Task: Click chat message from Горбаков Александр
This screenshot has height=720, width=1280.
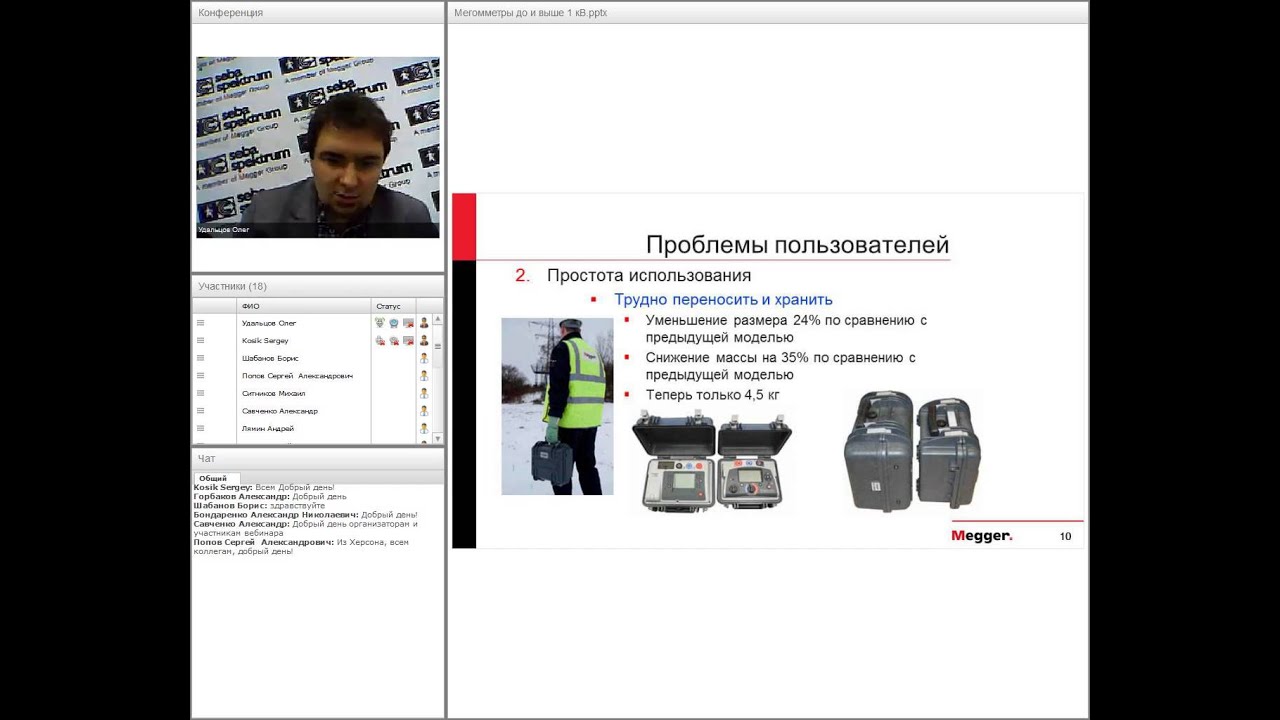Action: click(270, 496)
